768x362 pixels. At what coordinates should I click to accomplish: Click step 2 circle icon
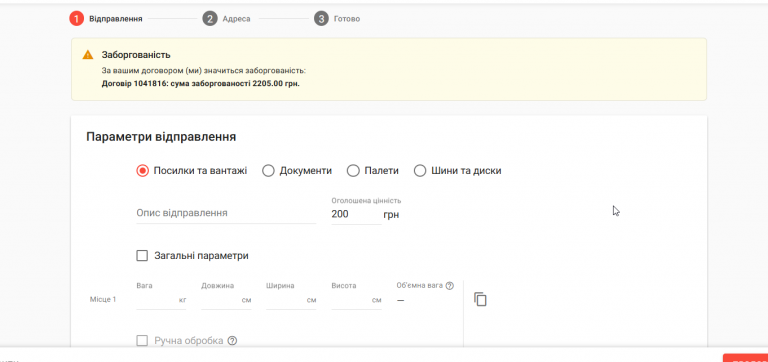coord(210,19)
